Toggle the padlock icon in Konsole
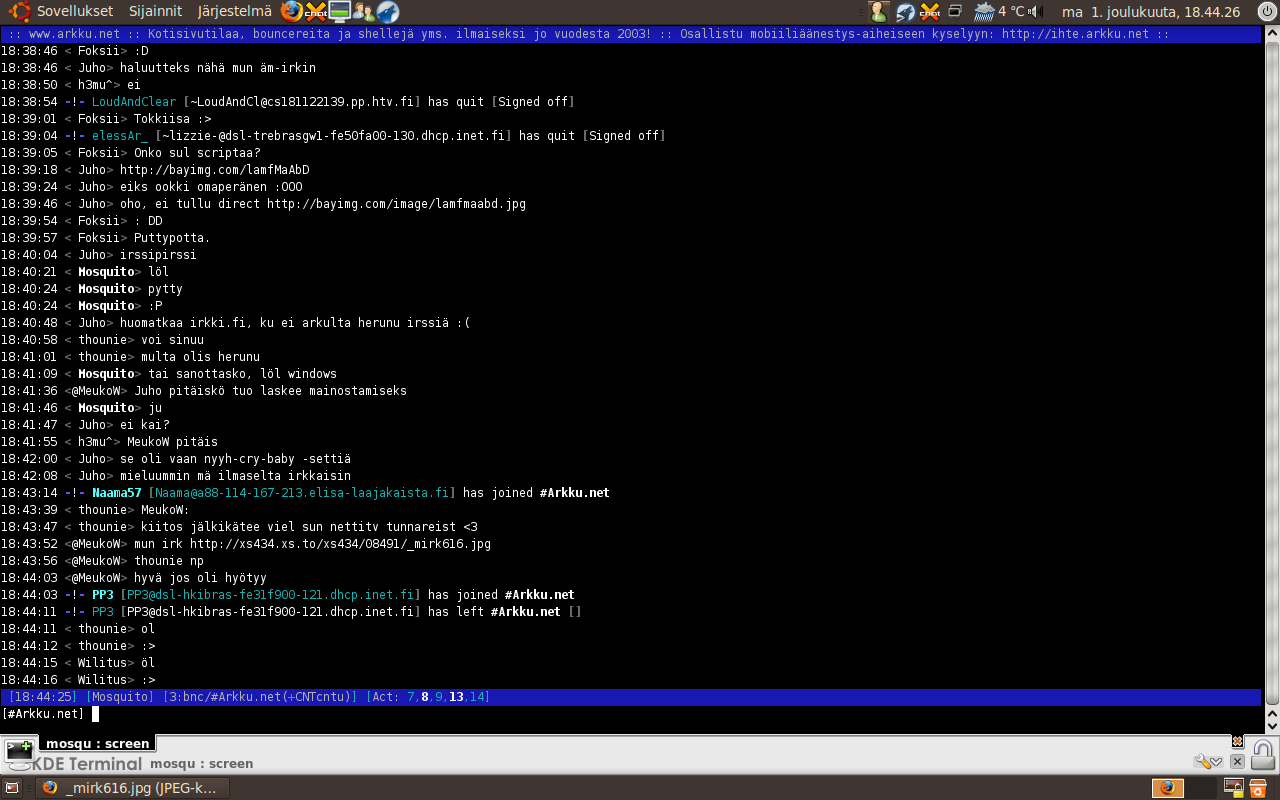The image size is (1280, 800). (x=1263, y=754)
